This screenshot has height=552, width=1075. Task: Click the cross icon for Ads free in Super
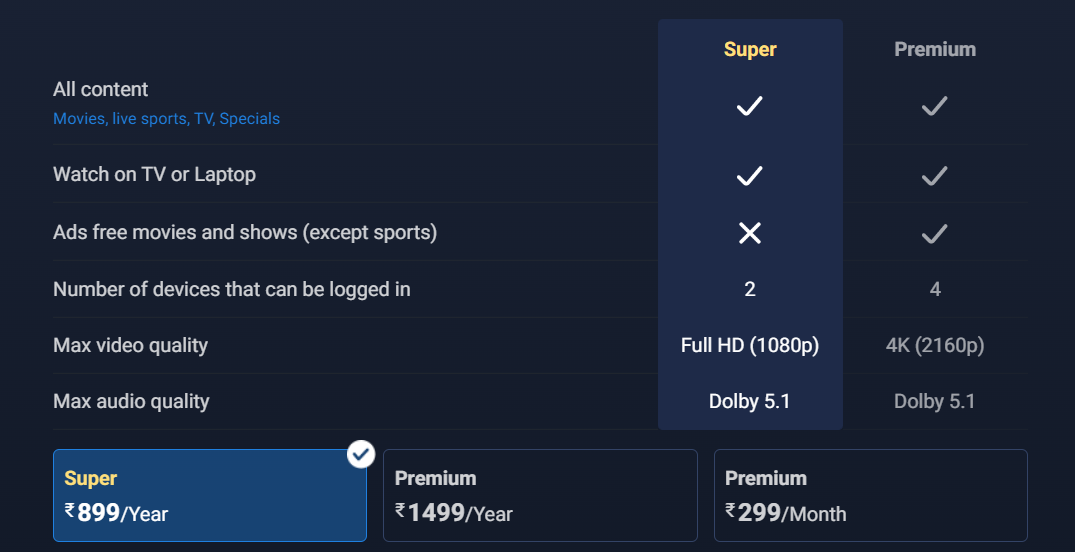click(750, 233)
